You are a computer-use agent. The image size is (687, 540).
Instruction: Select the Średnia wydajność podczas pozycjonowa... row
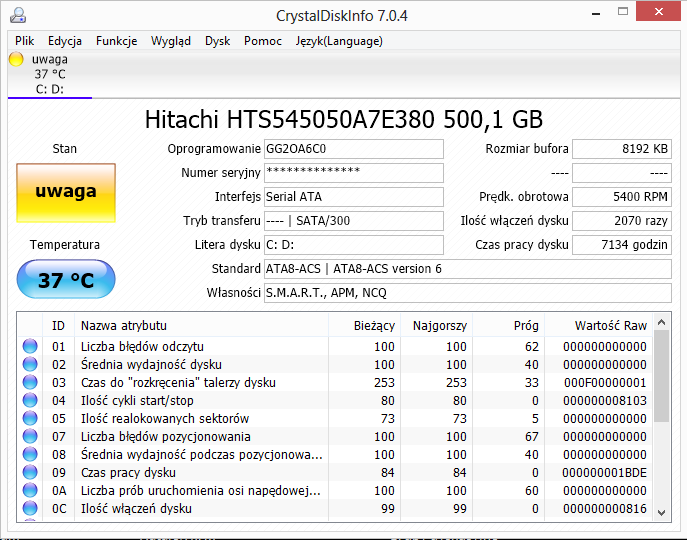click(x=335, y=454)
